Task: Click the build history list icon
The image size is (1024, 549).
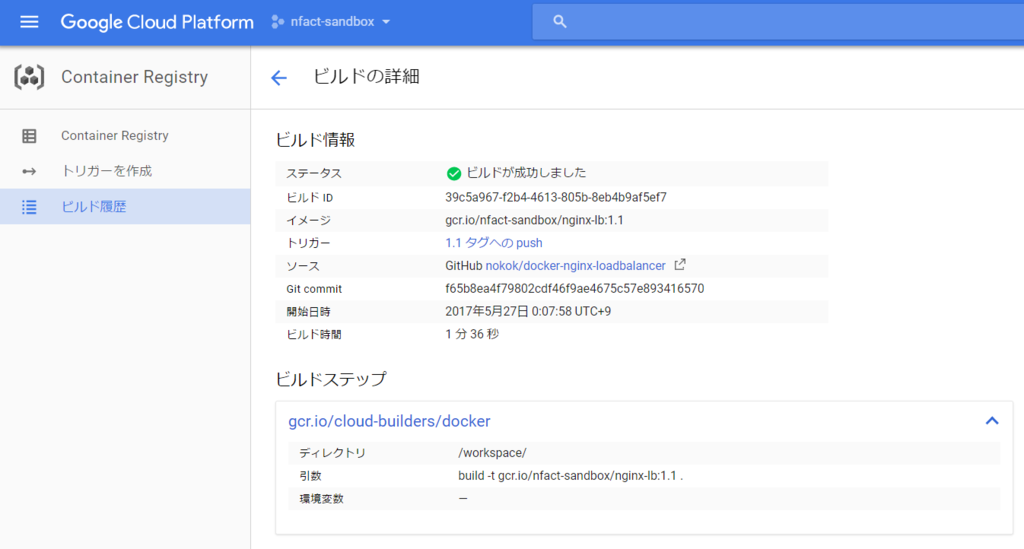Action: pyautogui.click(x=29, y=207)
